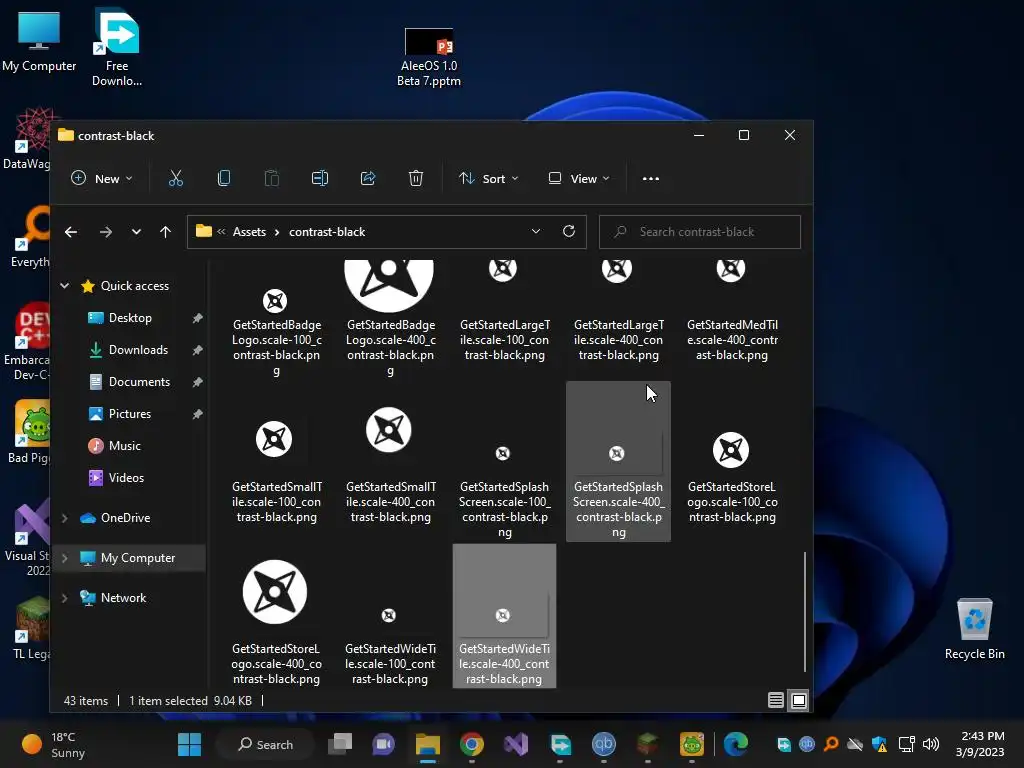
Task: Expand the address bar history dropdown
Action: [536, 231]
